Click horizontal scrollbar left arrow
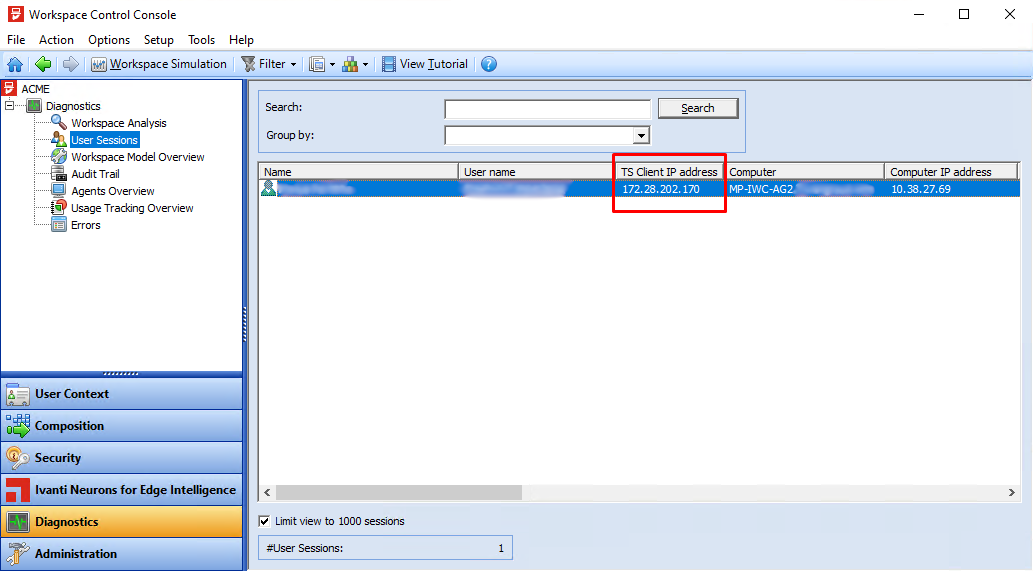 click(x=267, y=493)
